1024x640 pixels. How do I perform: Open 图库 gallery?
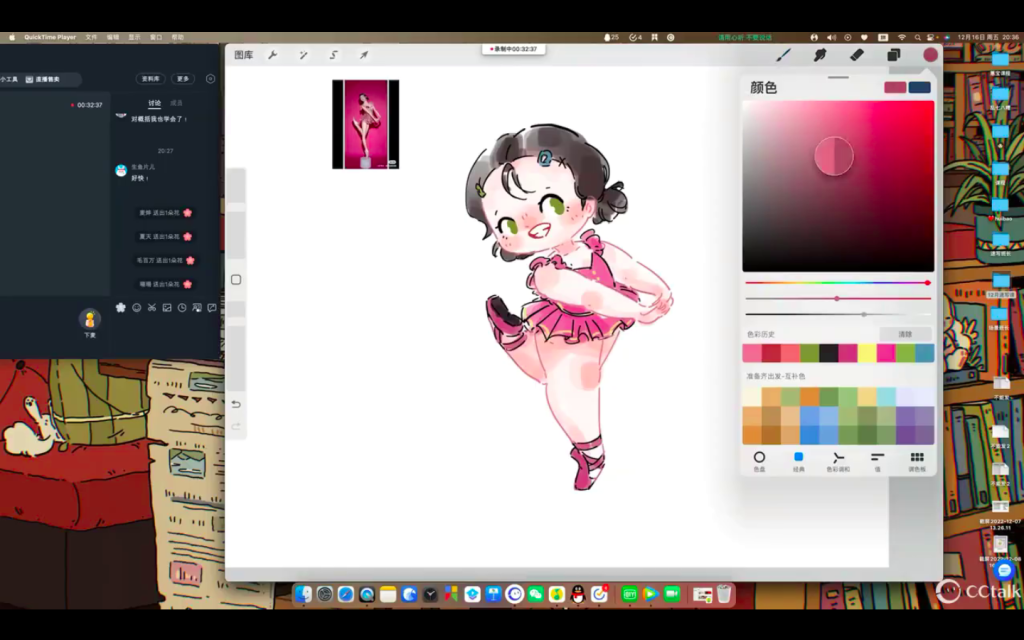click(x=243, y=55)
